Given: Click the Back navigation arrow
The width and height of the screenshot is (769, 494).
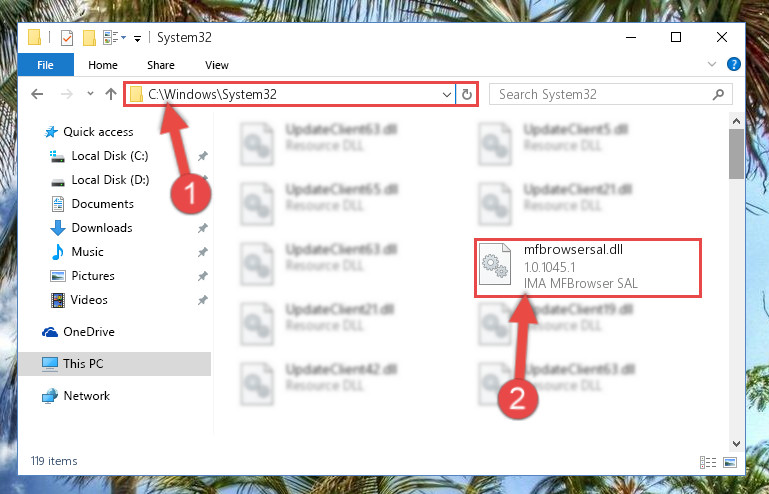Looking at the screenshot, I should point(37,94).
